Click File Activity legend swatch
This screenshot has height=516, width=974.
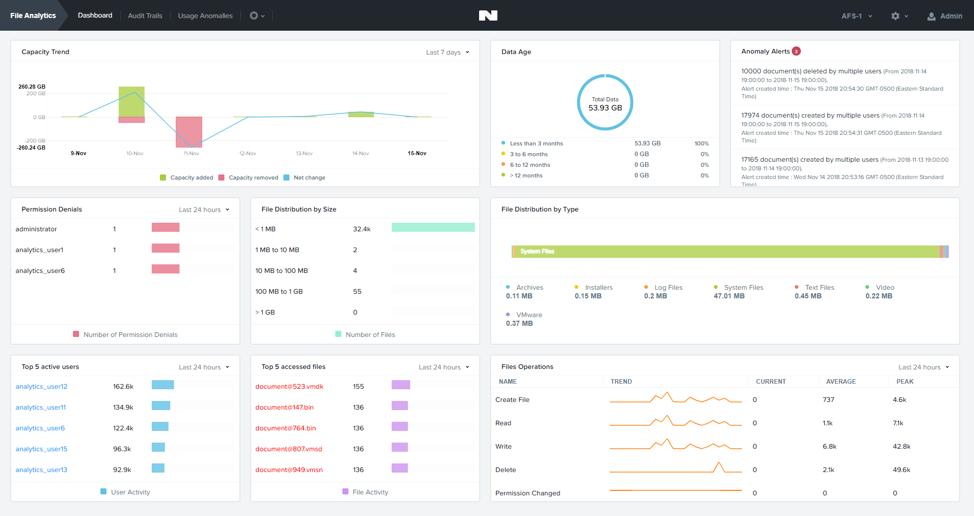345,492
